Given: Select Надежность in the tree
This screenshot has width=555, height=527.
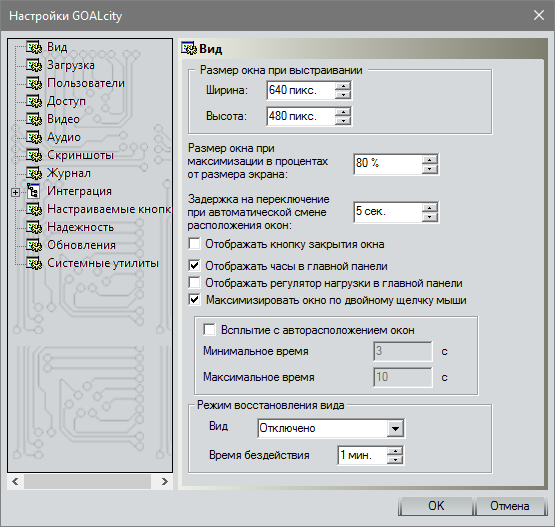Looking at the screenshot, I should click(81, 228).
